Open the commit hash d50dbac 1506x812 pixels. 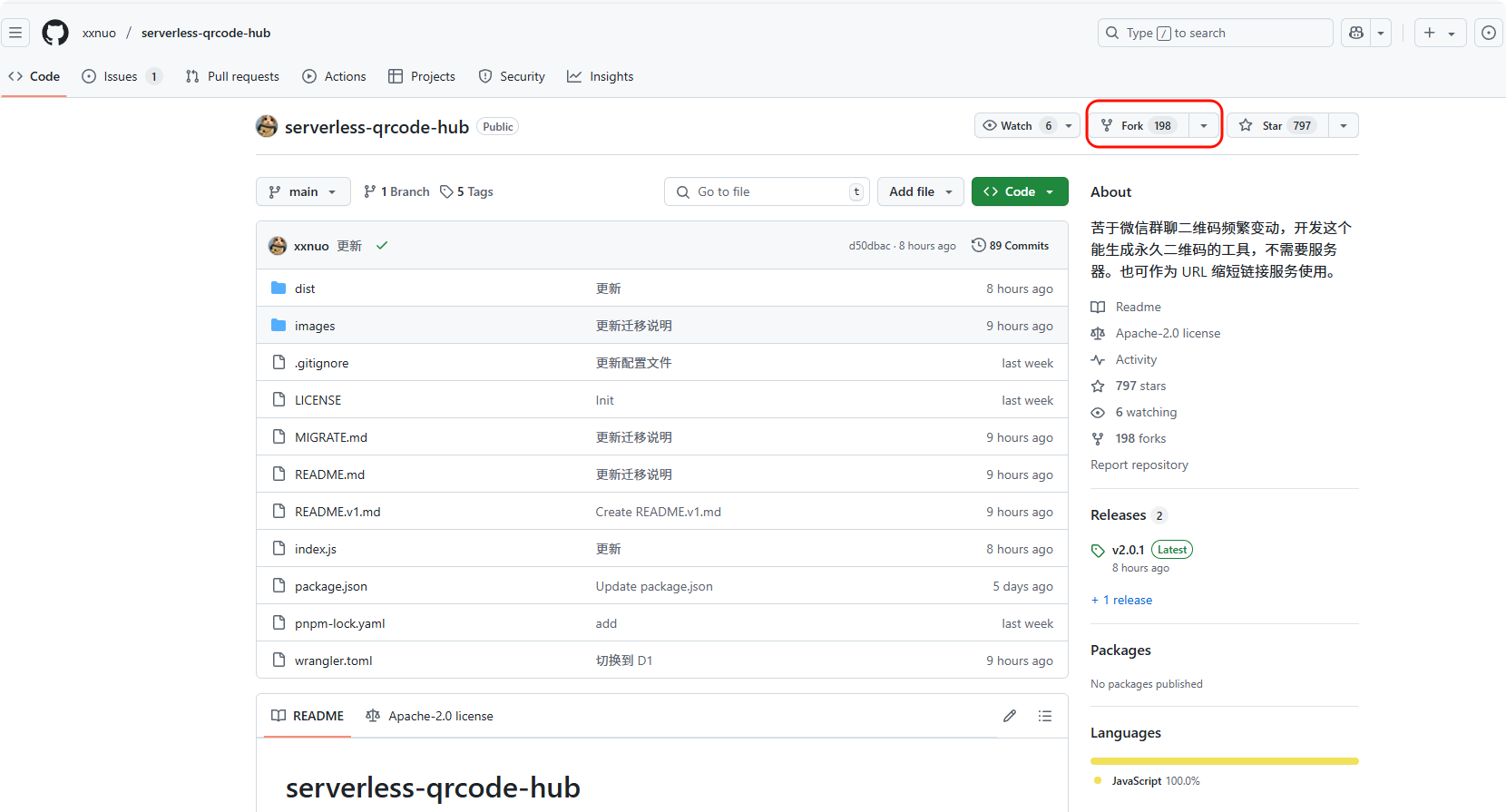pyautogui.click(x=869, y=246)
